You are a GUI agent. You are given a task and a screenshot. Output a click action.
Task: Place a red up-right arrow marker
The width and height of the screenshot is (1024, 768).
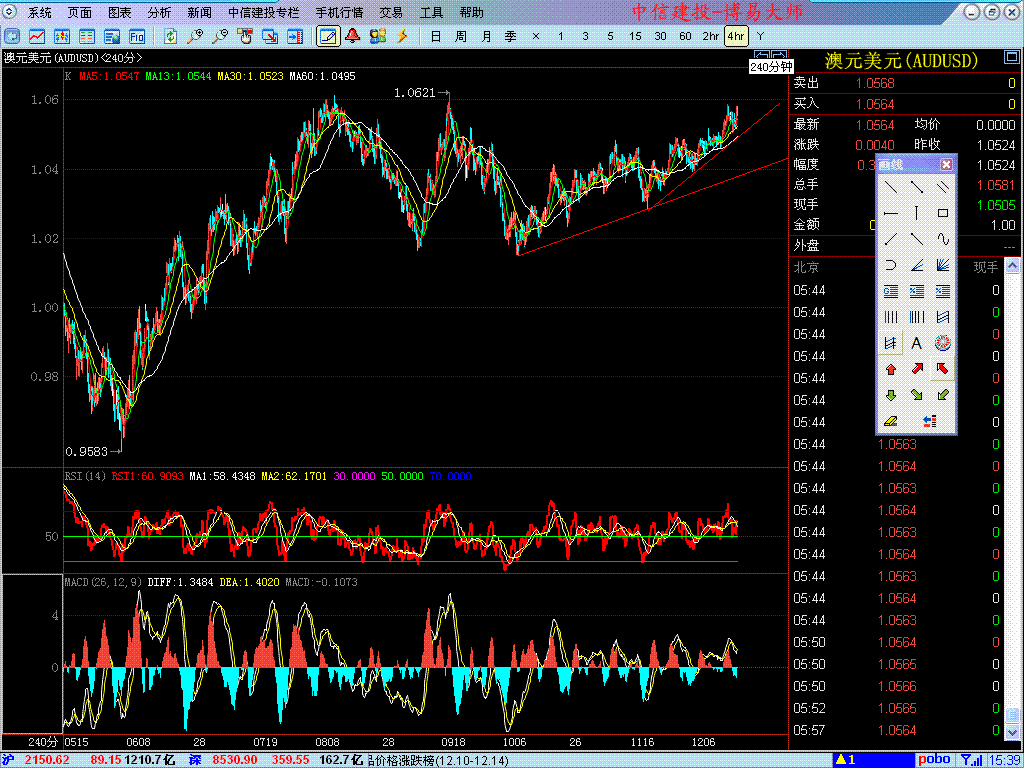click(x=917, y=369)
